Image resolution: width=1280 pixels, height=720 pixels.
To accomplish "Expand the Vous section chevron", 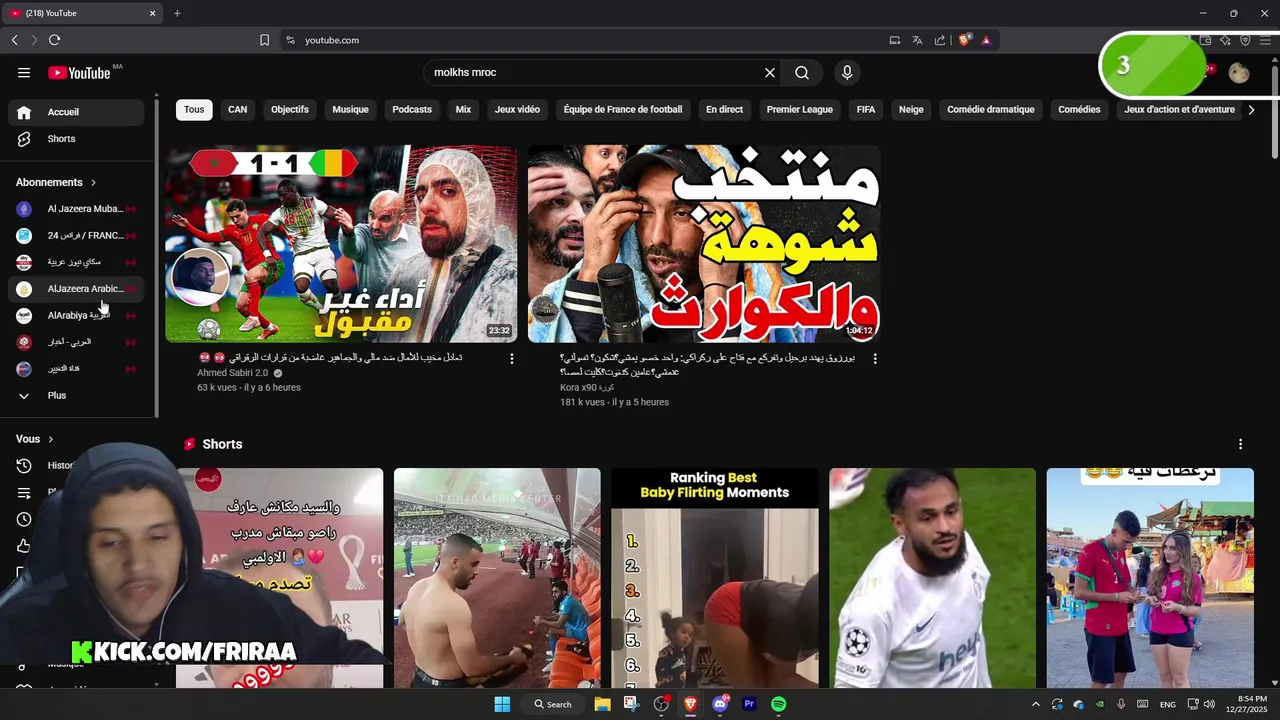I will tap(50, 439).
